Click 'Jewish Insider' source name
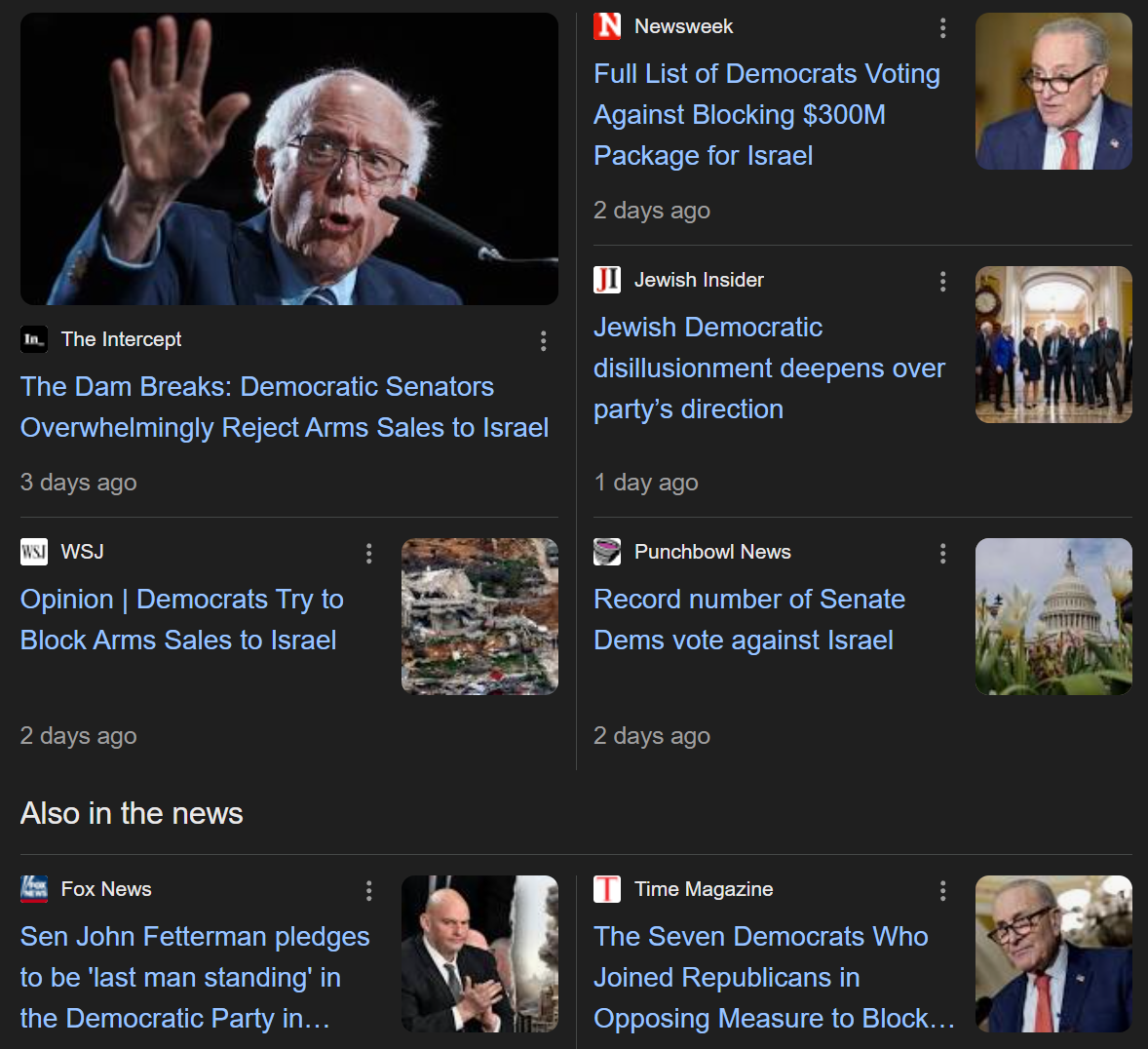Image resolution: width=1148 pixels, height=1049 pixels. coord(699,280)
